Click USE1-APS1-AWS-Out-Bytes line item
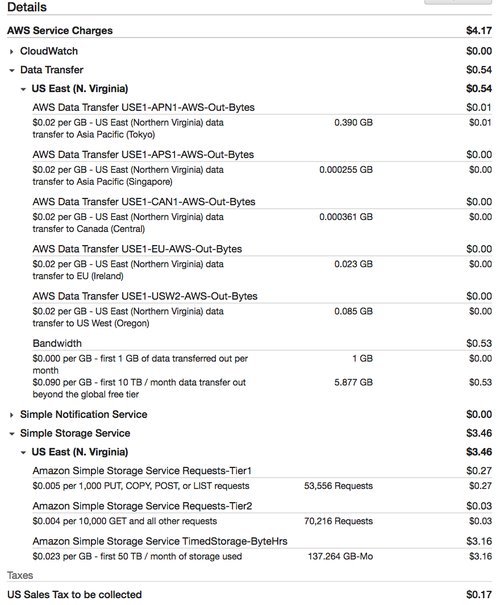 coord(143,154)
